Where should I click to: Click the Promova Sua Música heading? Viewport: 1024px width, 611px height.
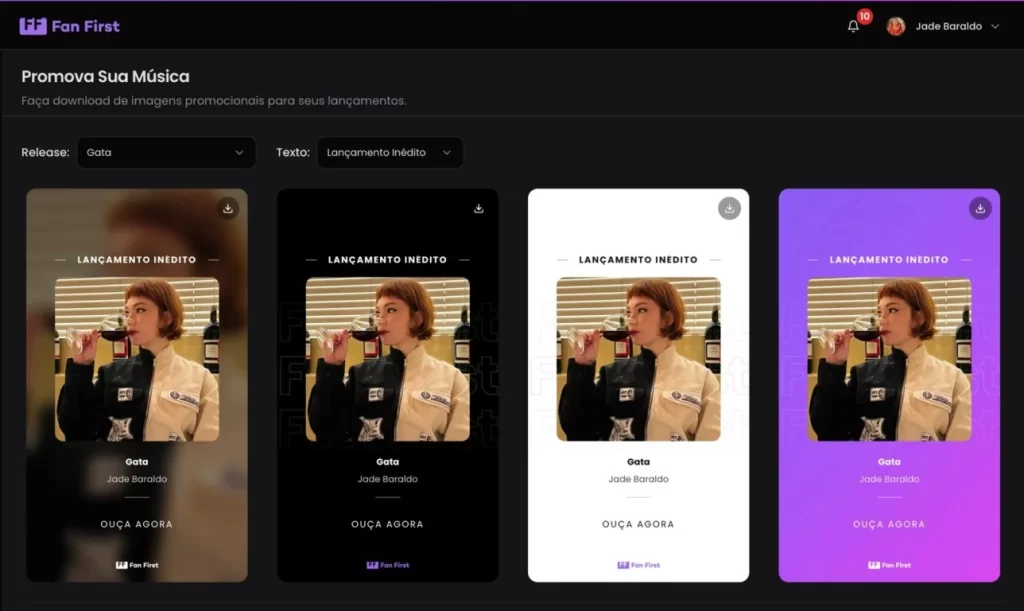[105, 77]
